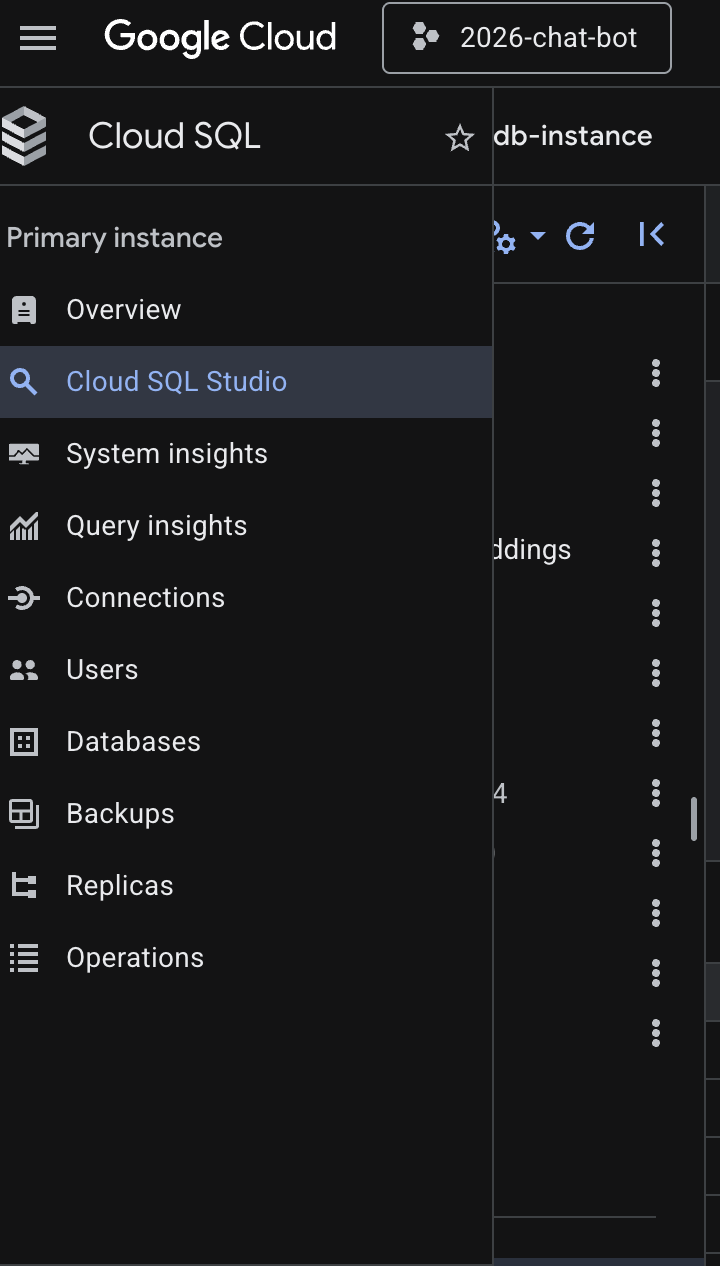Open the Backups icon
Image resolution: width=720 pixels, height=1266 pixels.
click(x=24, y=814)
